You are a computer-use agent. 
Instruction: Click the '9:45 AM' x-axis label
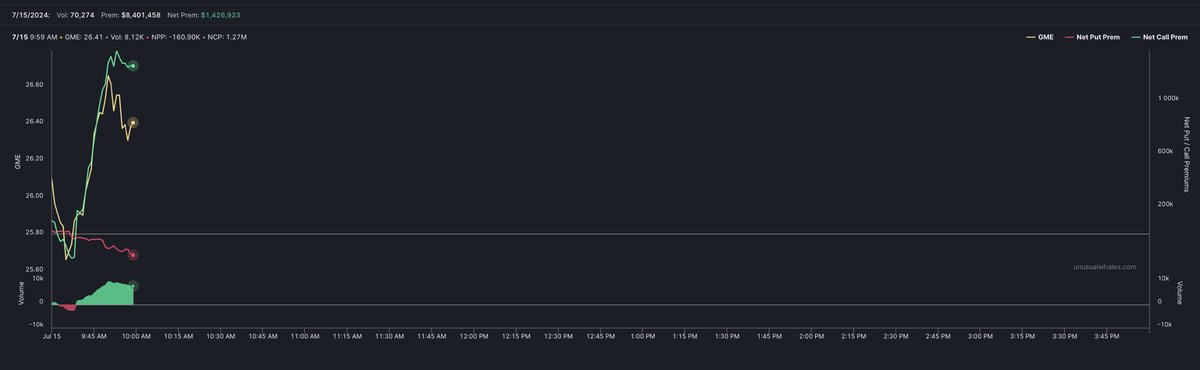(x=94, y=336)
